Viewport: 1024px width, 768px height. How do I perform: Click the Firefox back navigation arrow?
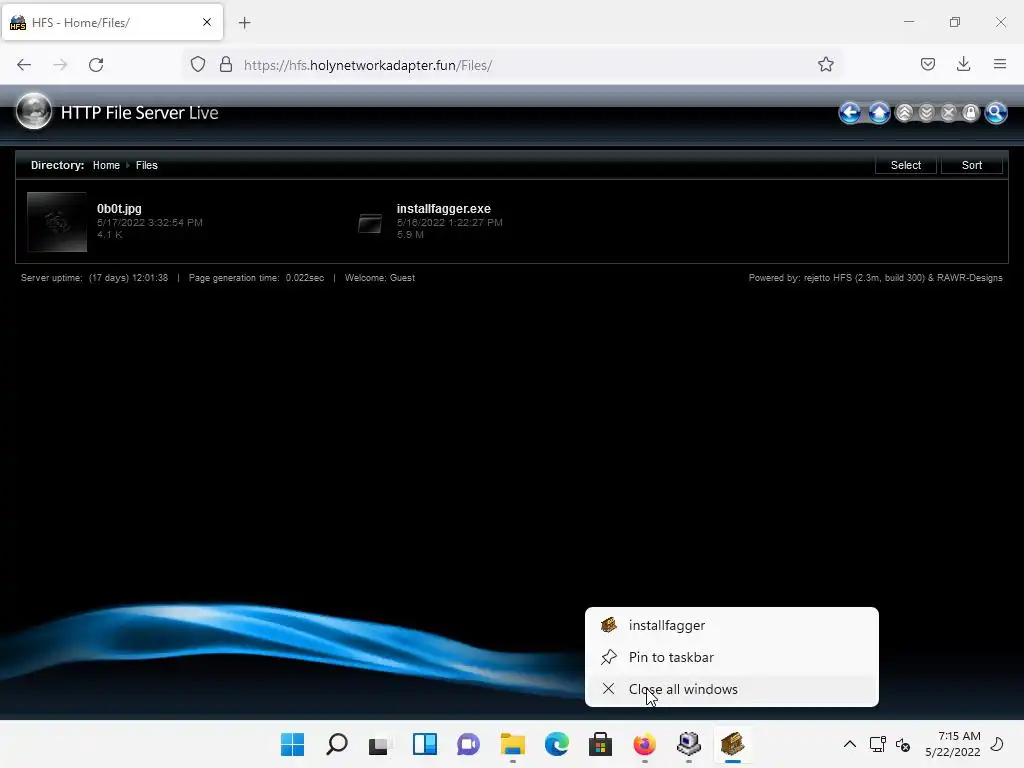24,65
